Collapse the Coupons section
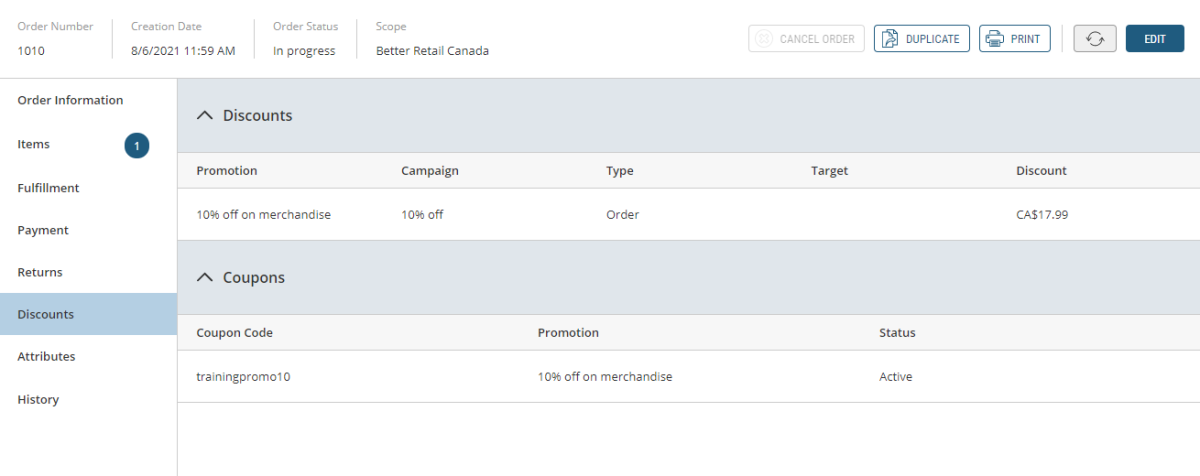Image resolution: width=1200 pixels, height=476 pixels. (205, 278)
